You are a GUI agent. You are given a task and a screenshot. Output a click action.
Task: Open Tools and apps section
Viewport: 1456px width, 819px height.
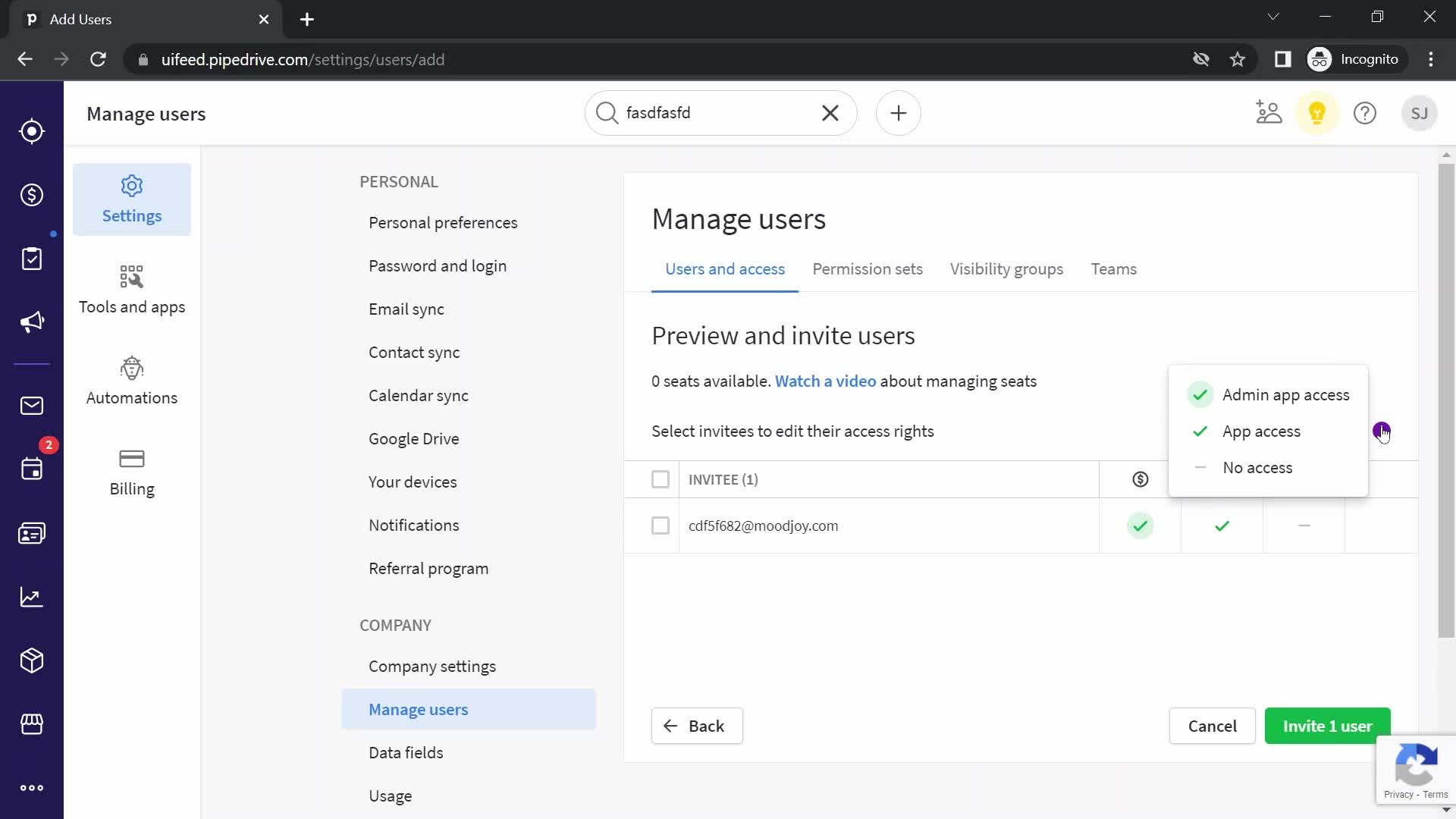132,290
